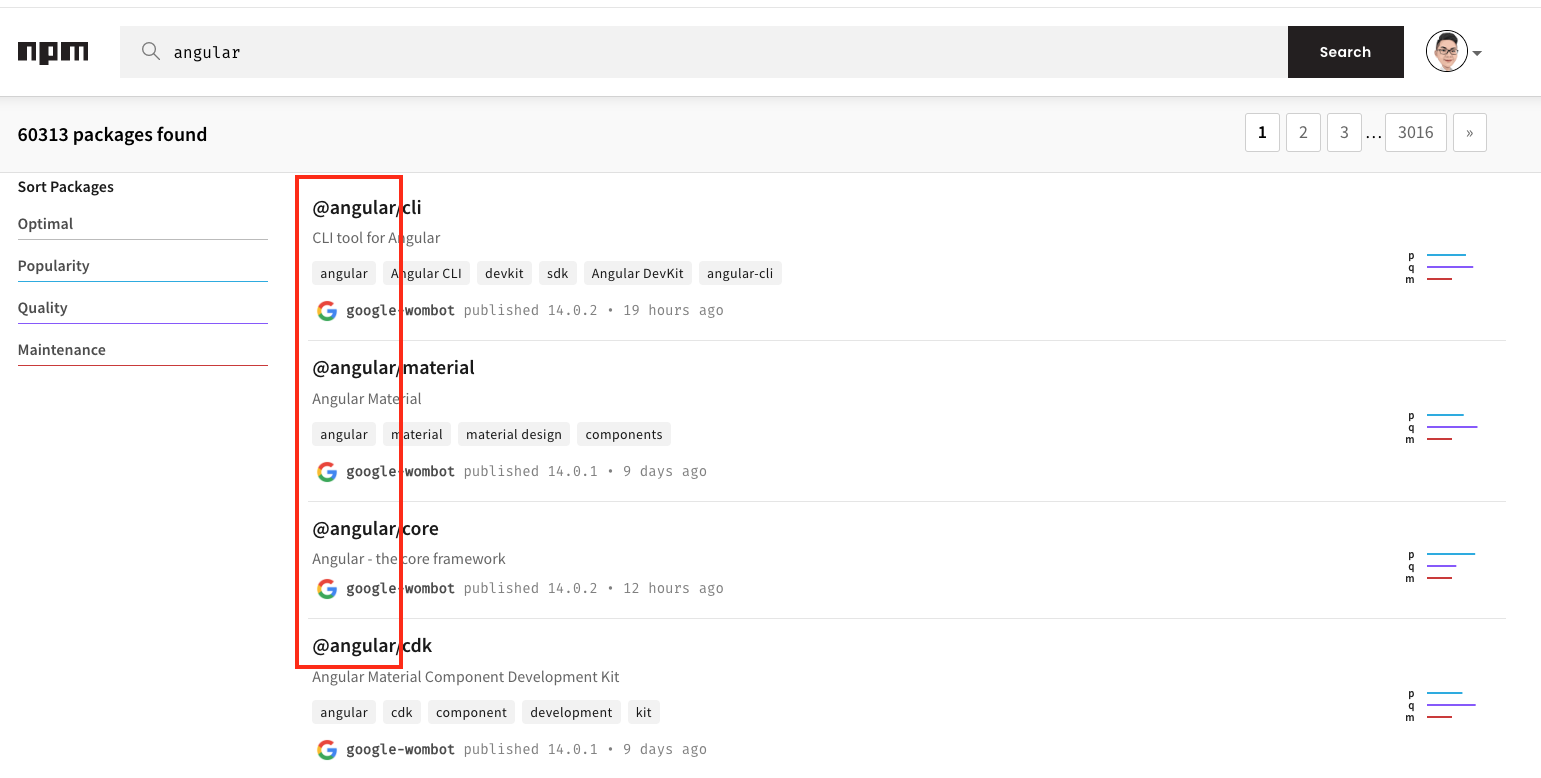The image size is (1541, 778).
Task: Click the Angular DevKit keyword tag
Action: (638, 273)
